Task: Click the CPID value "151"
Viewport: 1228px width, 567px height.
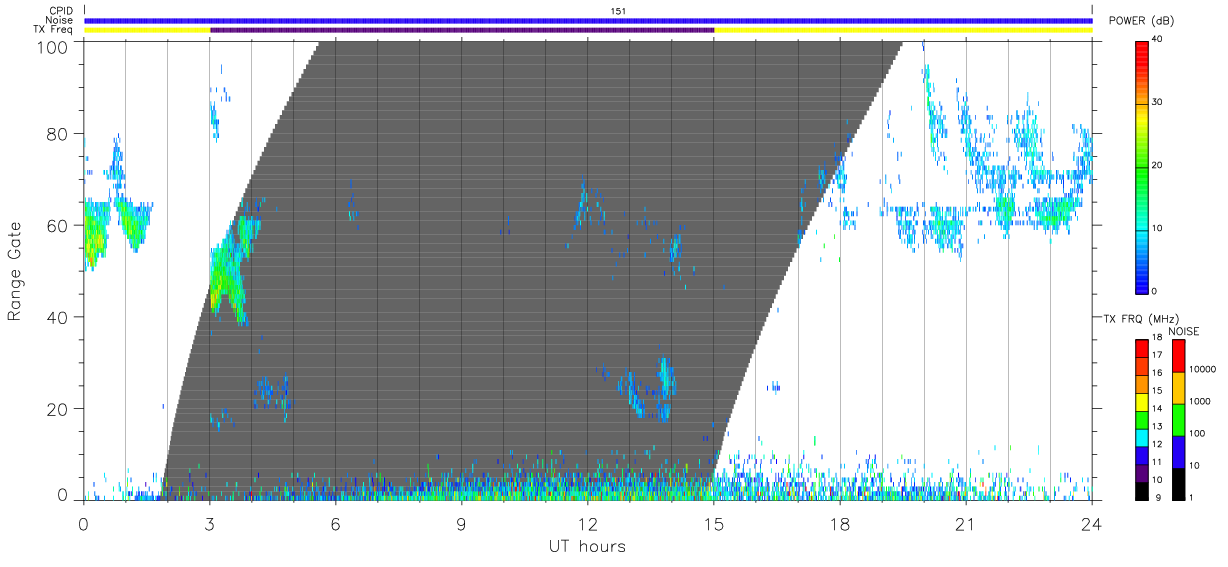Action: [x=618, y=11]
